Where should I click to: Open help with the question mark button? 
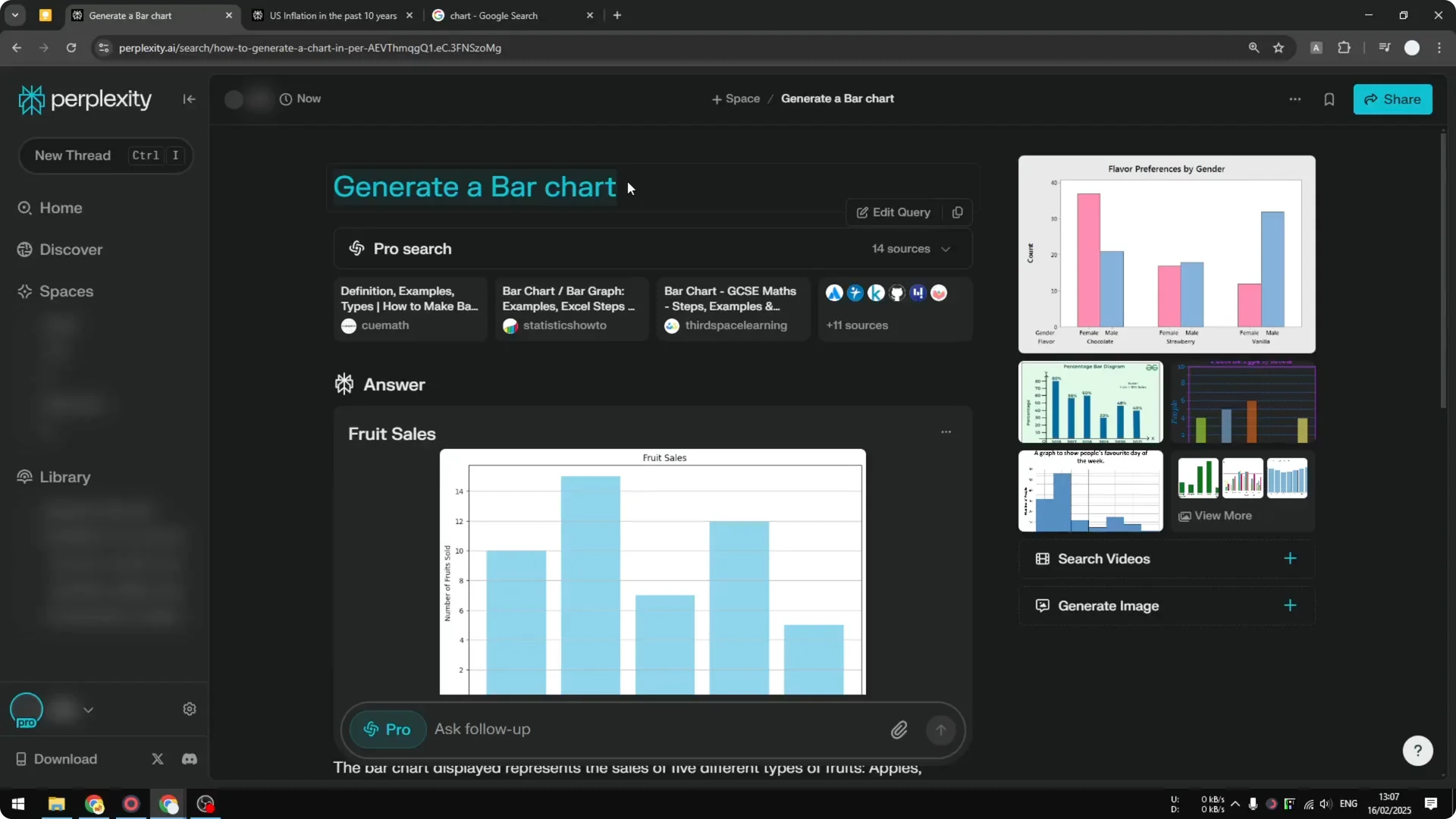(1417, 750)
